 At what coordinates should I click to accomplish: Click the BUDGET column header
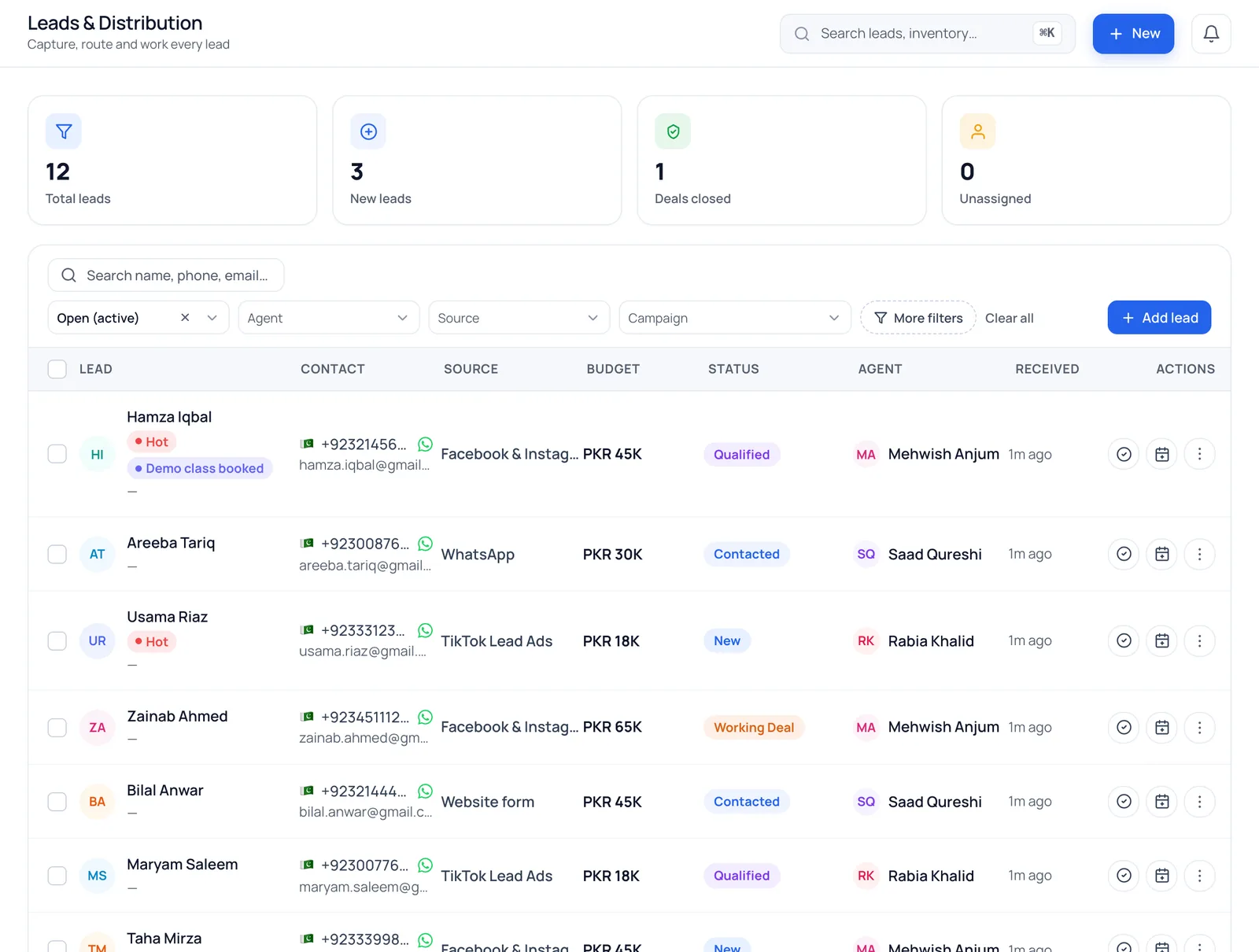tap(613, 369)
